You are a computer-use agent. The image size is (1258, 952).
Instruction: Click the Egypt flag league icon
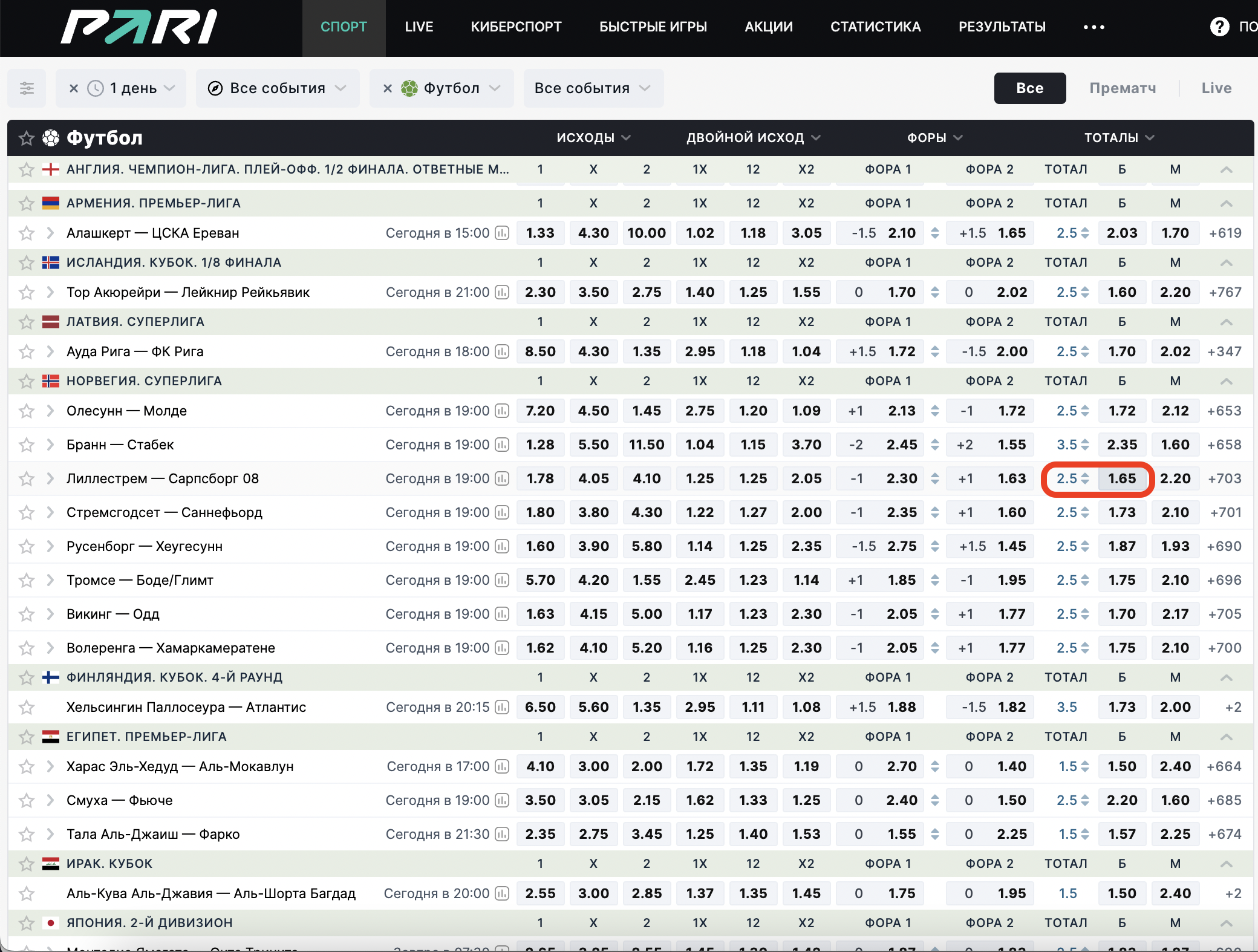tap(51, 737)
